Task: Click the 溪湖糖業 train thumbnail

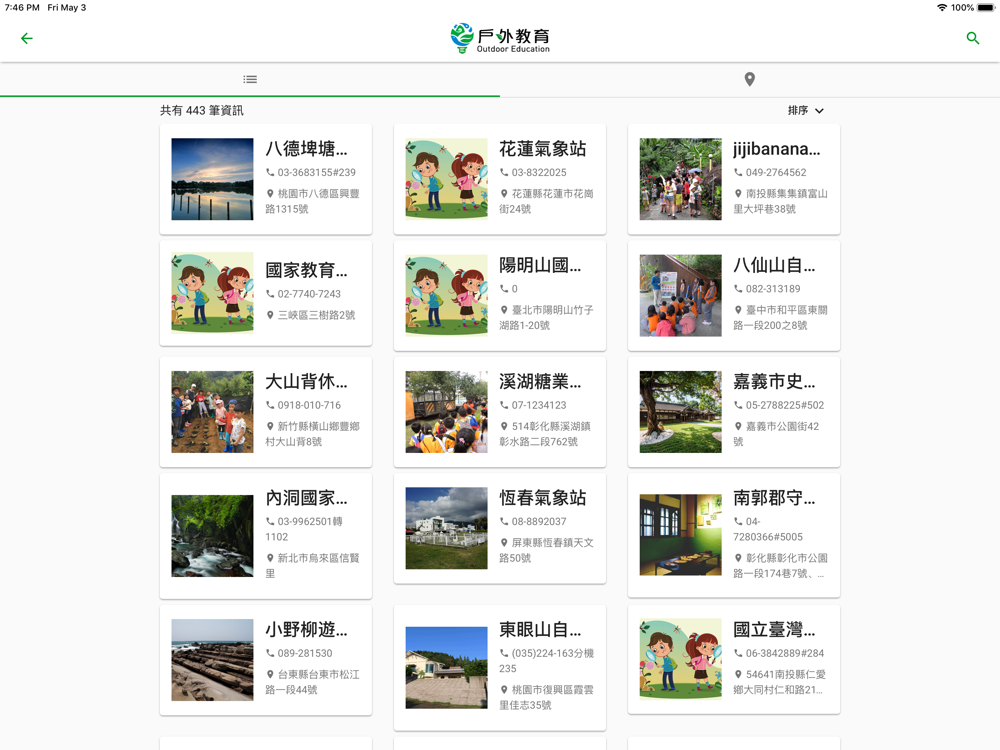Action: click(x=446, y=412)
